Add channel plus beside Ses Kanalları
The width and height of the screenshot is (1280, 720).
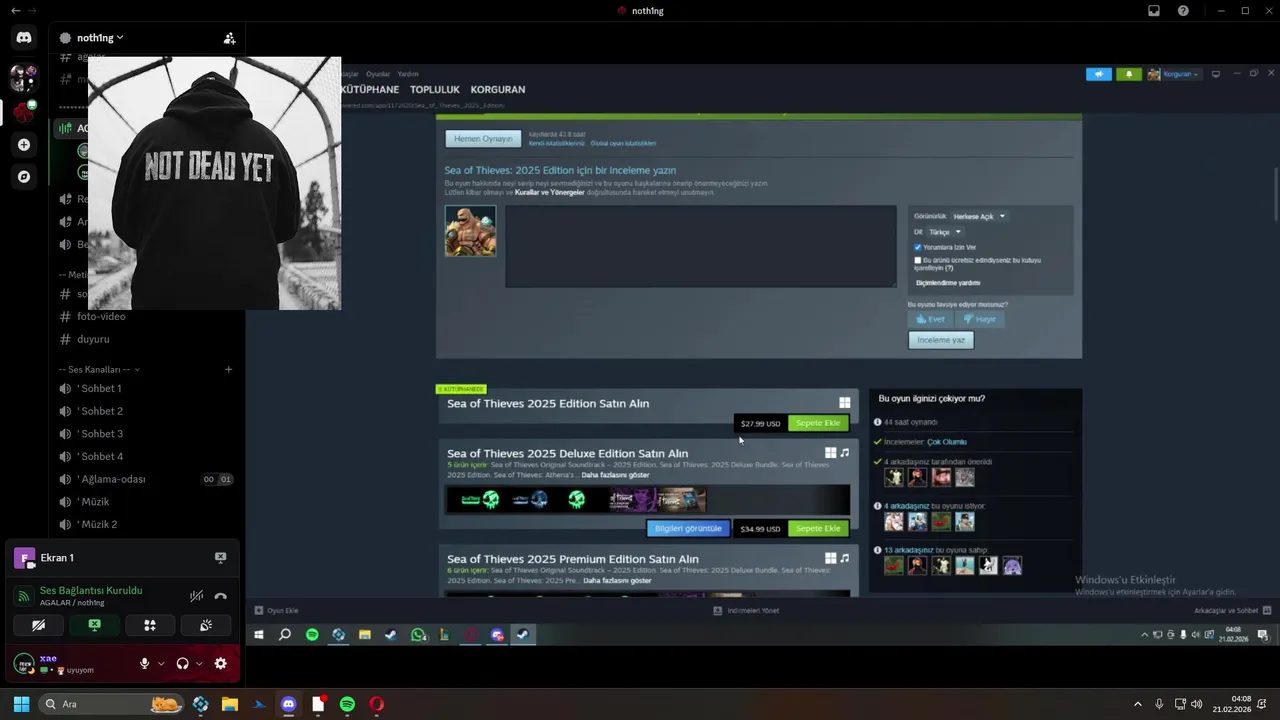[228, 369]
